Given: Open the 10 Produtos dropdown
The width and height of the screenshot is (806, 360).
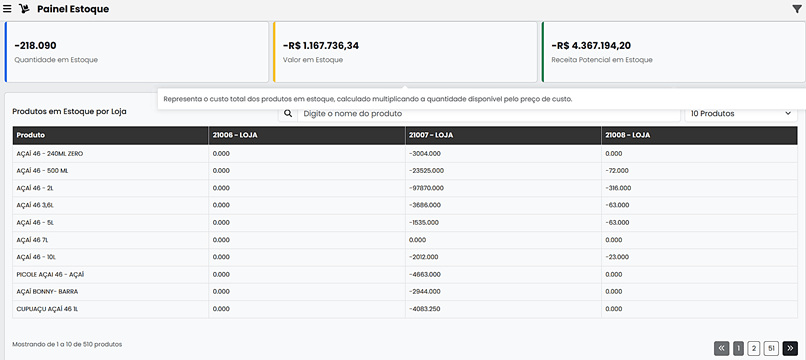Looking at the screenshot, I should coord(741,114).
